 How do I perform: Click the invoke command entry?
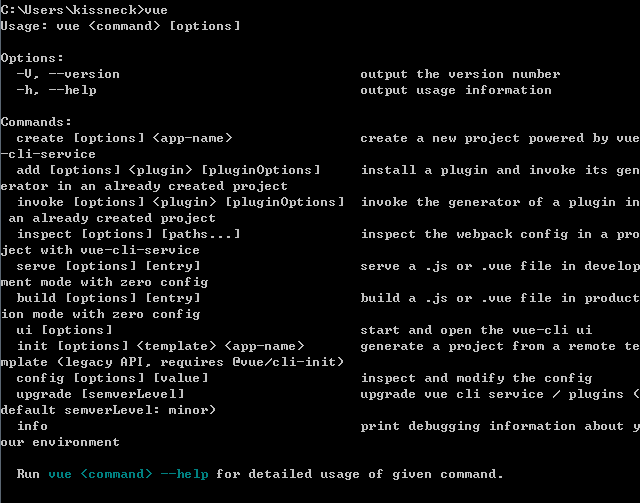coord(180,202)
